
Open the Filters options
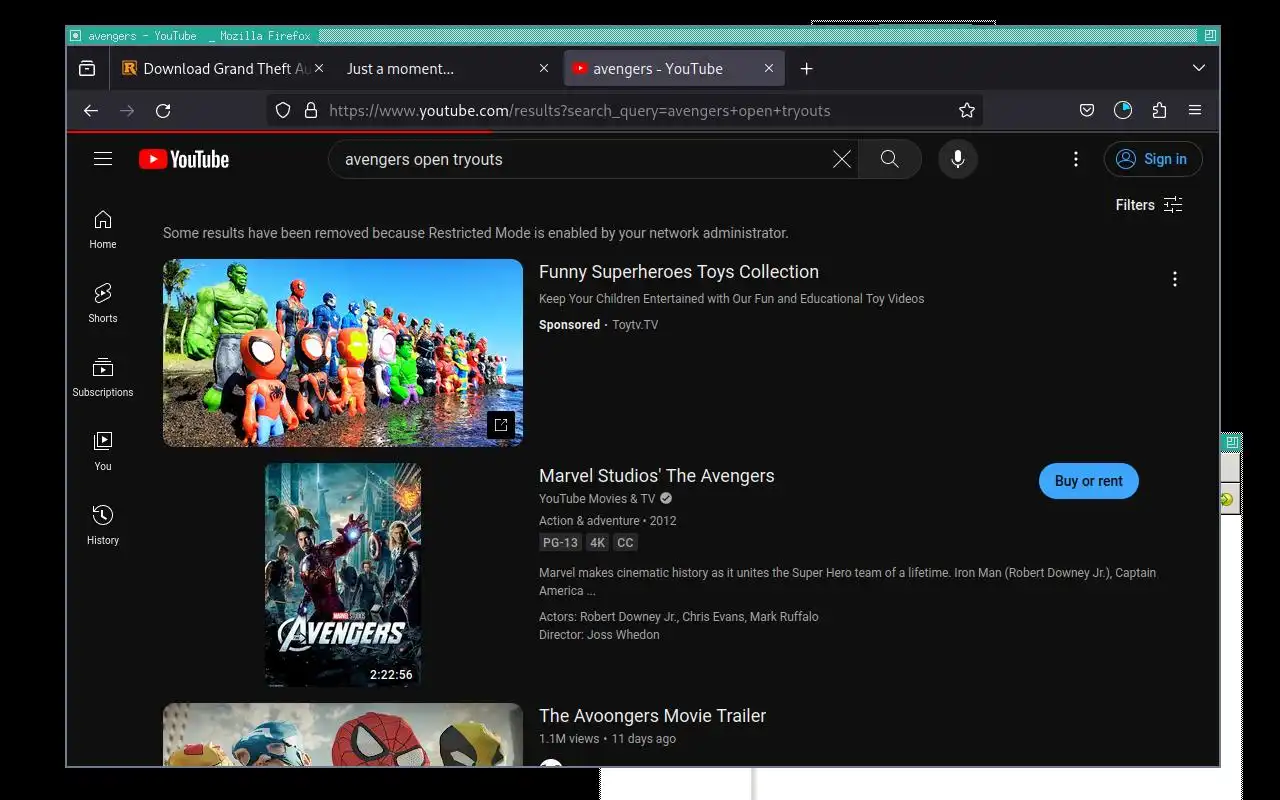pos(1149,205)
